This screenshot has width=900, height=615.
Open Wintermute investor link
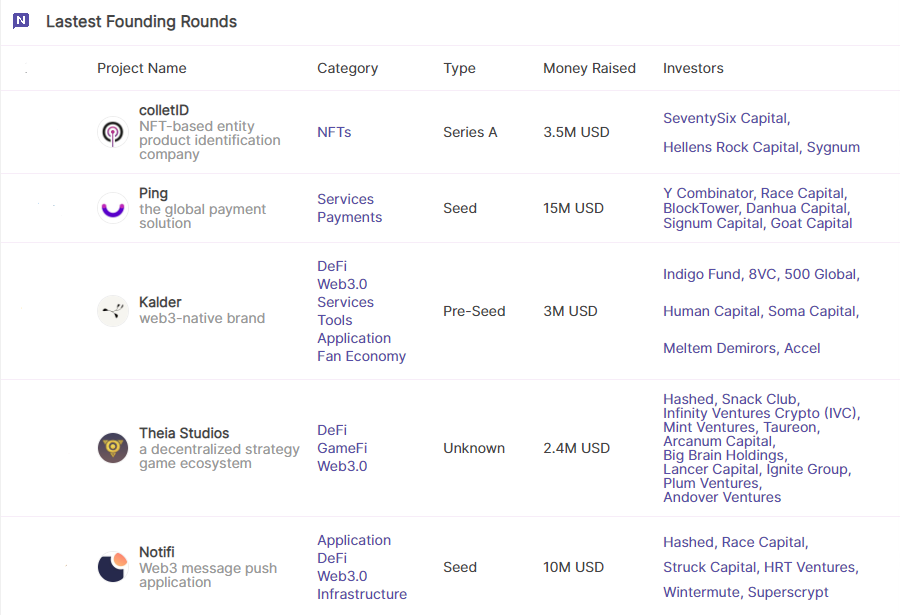(702, 592)
